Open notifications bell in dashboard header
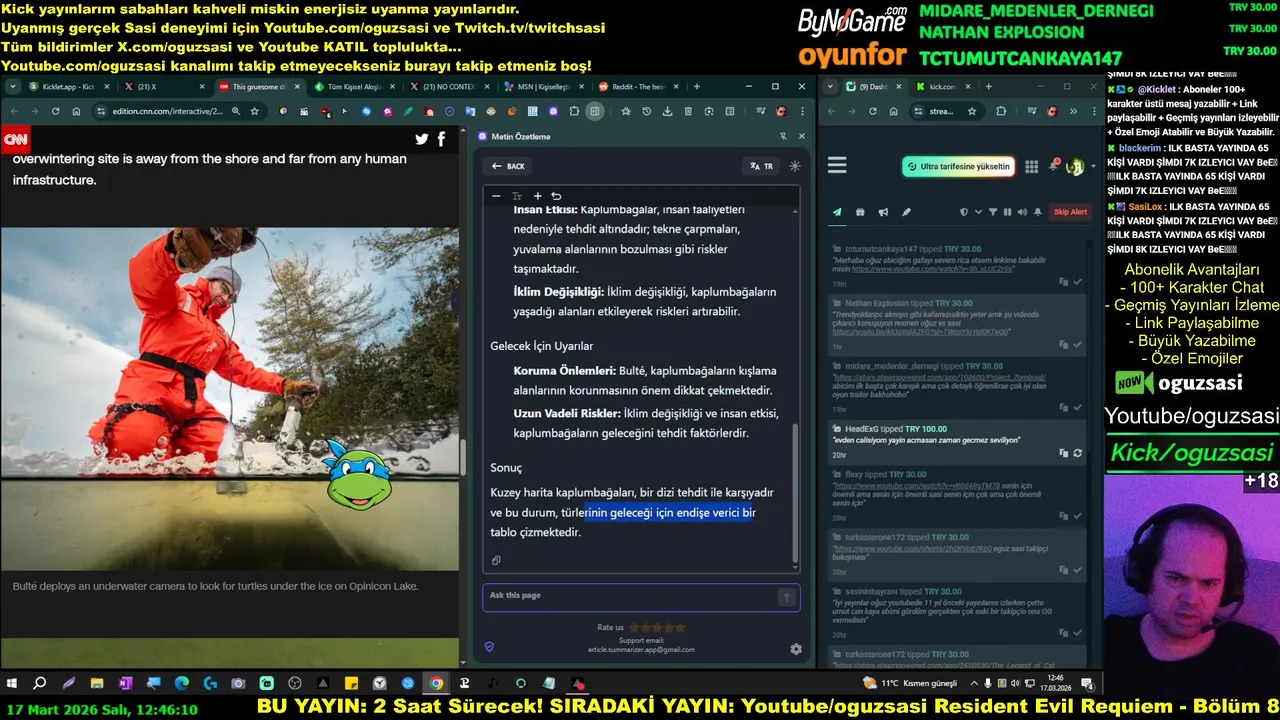 (1054, 166)
